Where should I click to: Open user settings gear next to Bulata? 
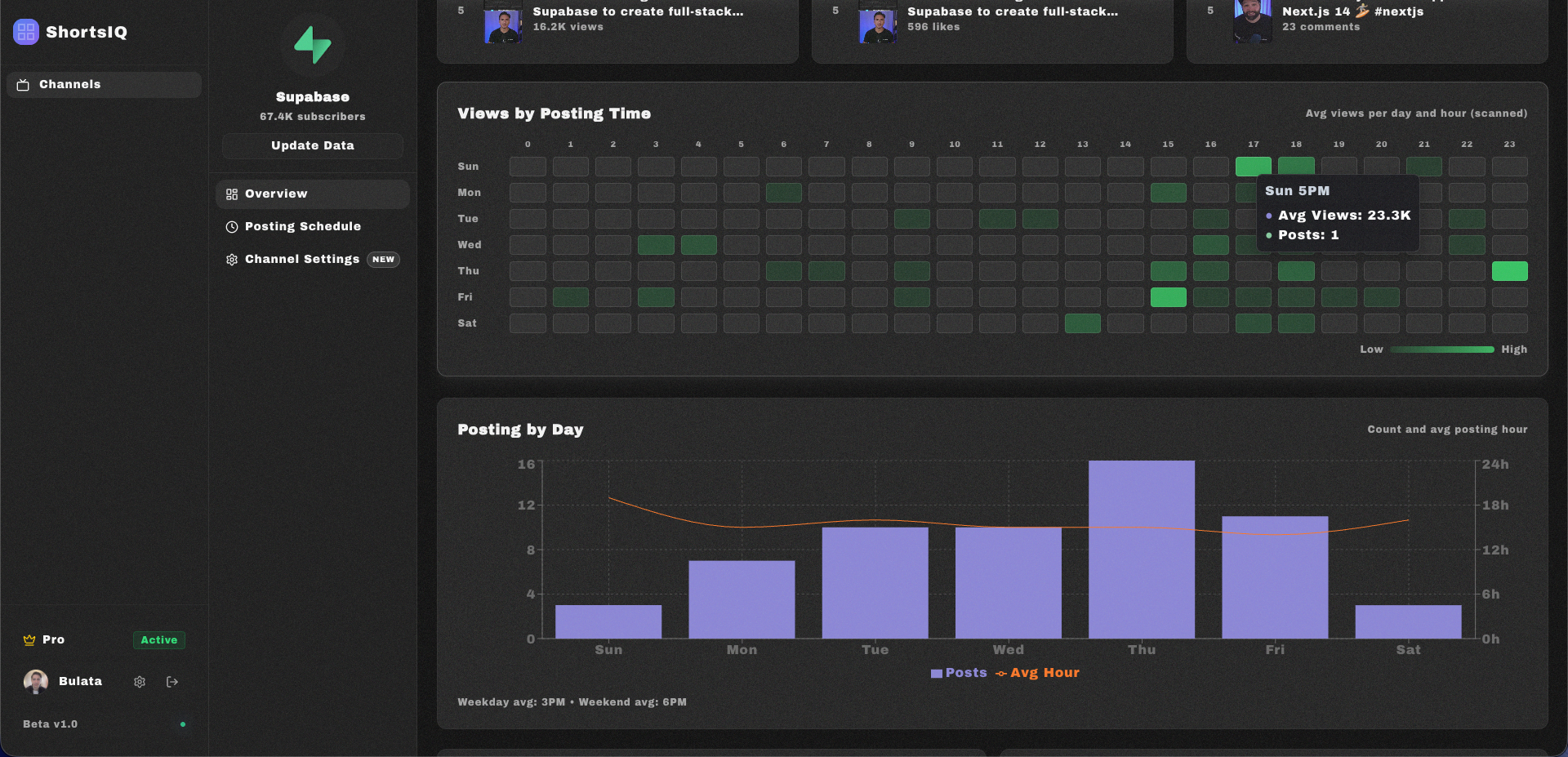tap(140, 682)
